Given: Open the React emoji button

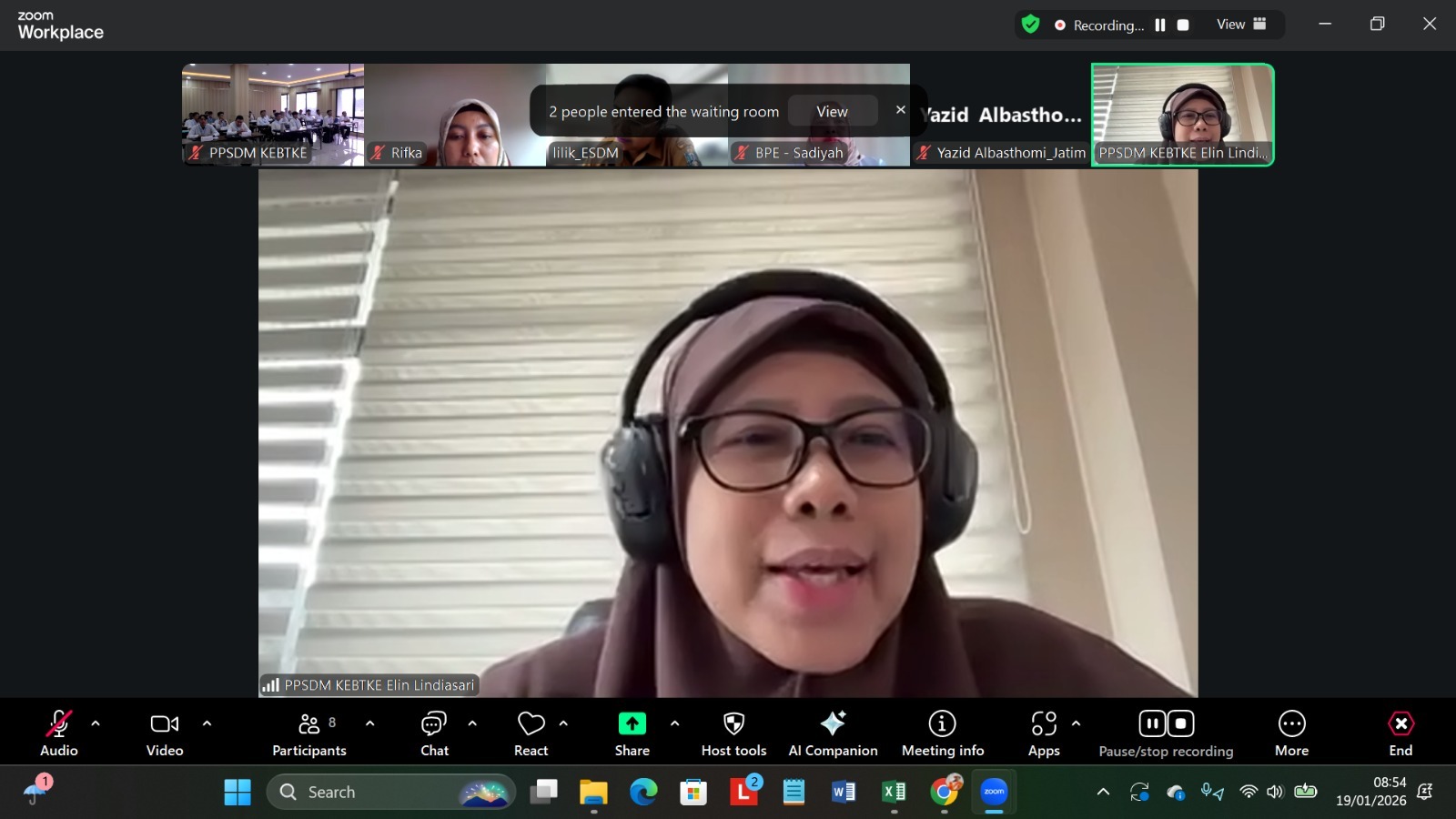Looking at the screenshot, I should tap(531, 733).
